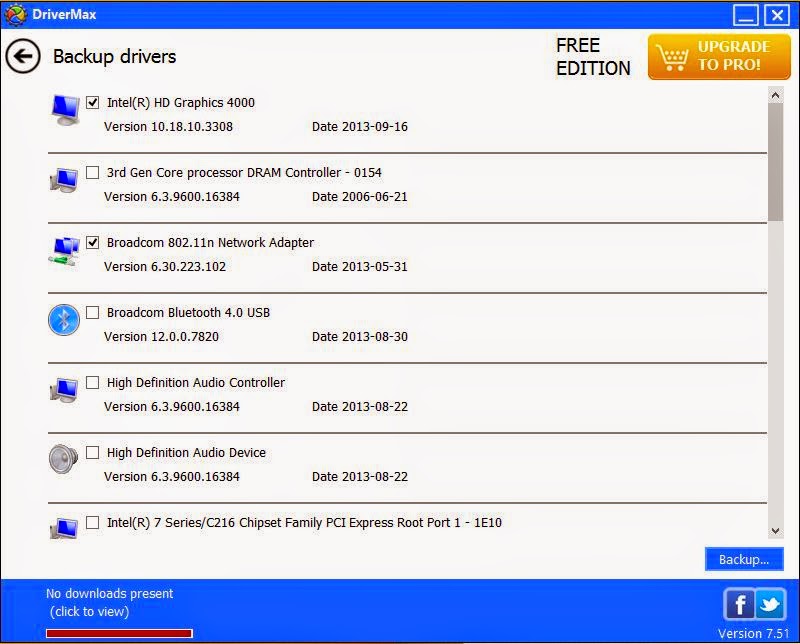The height and width of the screenshot is (644, 800).
Task: Click the PCI Express Root Port icon
Action: click(x=64, y=528)
